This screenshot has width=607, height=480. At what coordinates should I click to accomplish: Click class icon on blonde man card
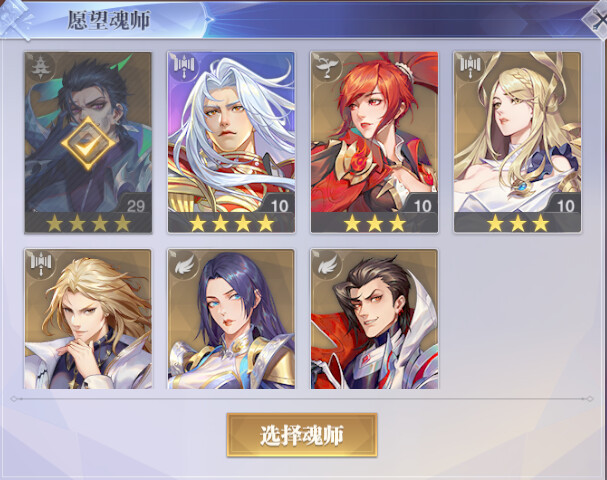(x=41, y=265)
